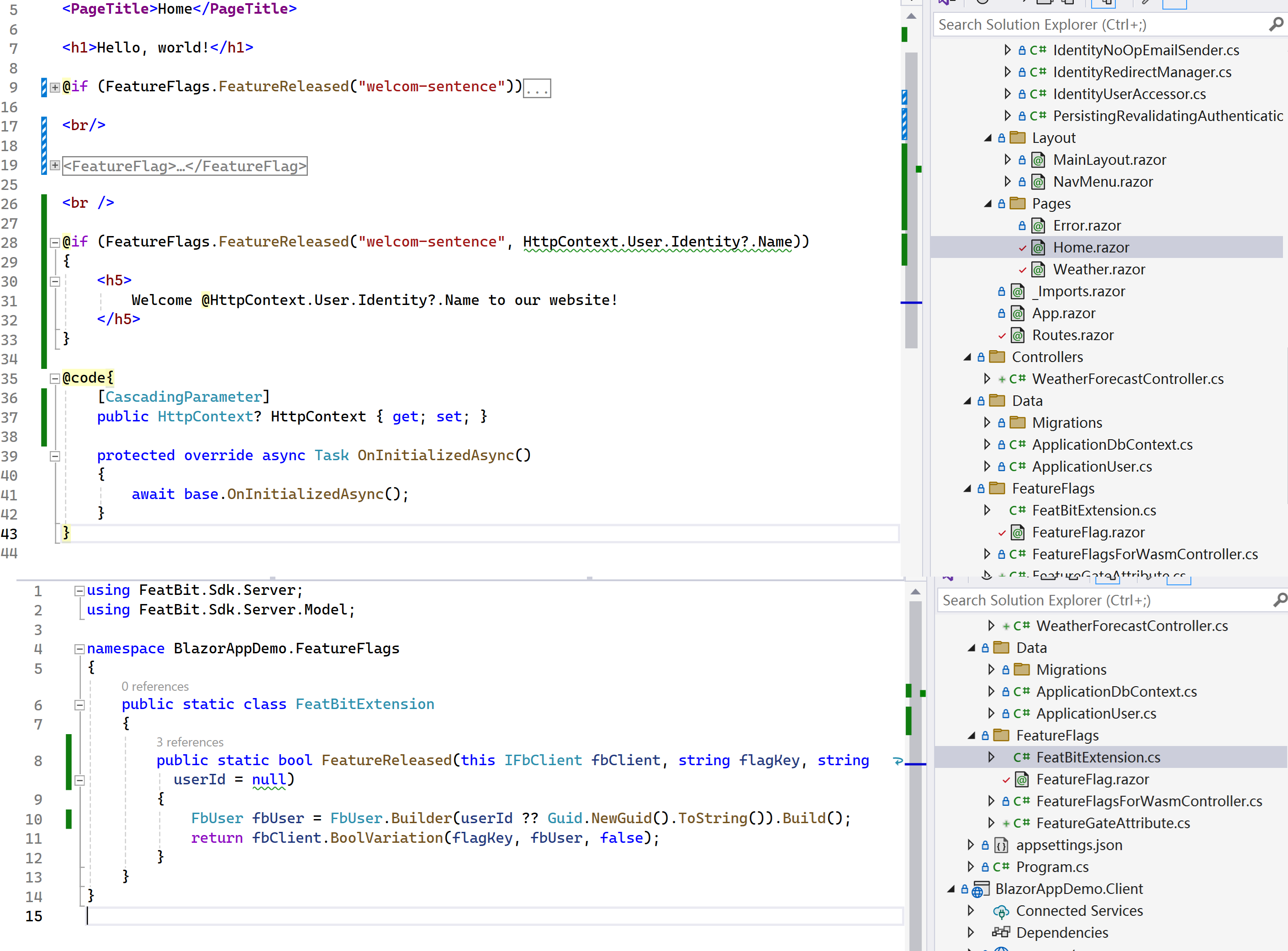Click the razor icon beside MainLayout.razor
The height and width of the screenshot is (951, 1288).
[x=1038, y=160]
